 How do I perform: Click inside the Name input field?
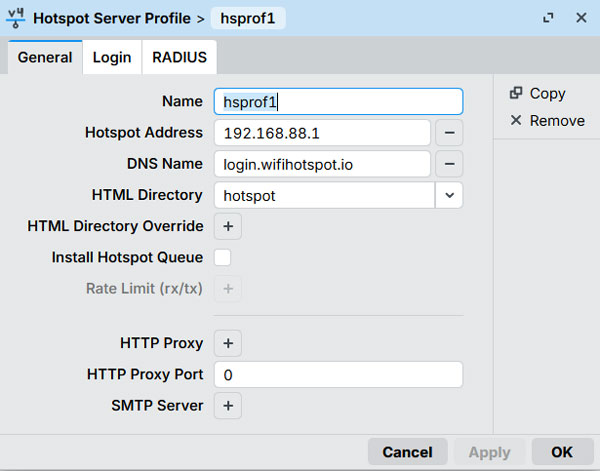337,101
